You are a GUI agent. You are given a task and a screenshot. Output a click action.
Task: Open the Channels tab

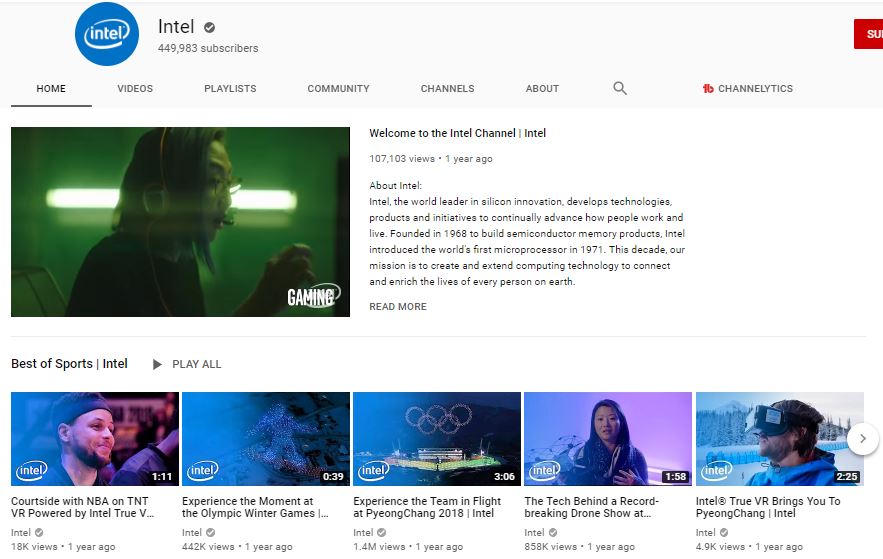[x=448, y=88]
